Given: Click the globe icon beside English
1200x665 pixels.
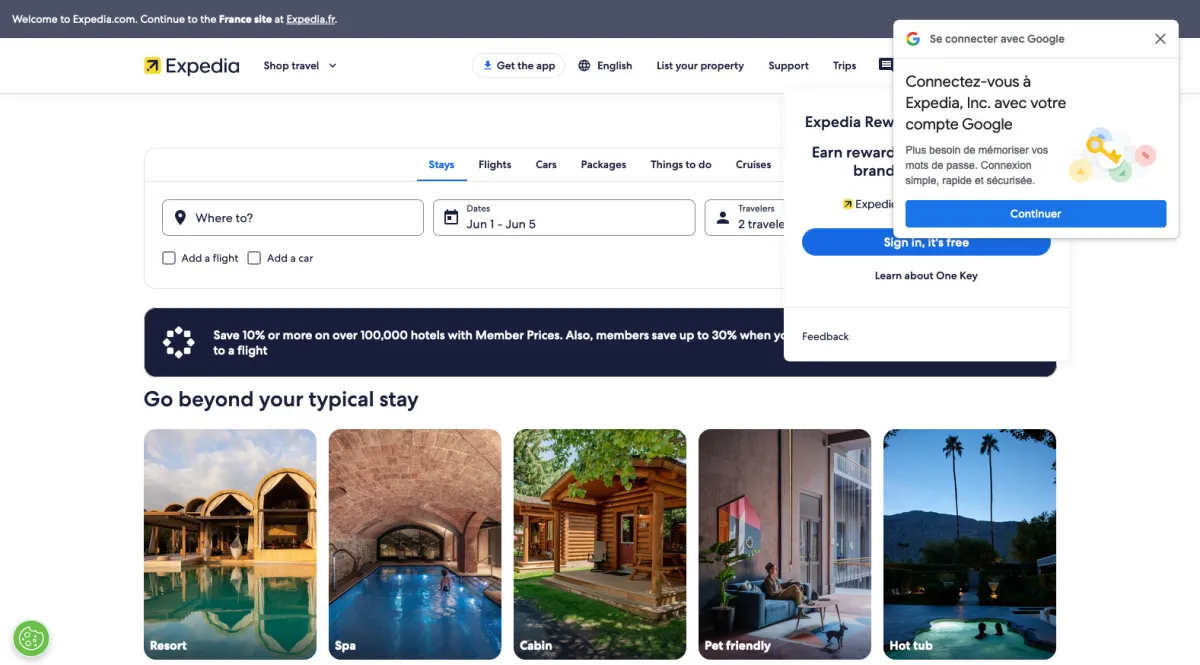Looking at the screenshot, I should pyautogui.click(x=584, y=66).
